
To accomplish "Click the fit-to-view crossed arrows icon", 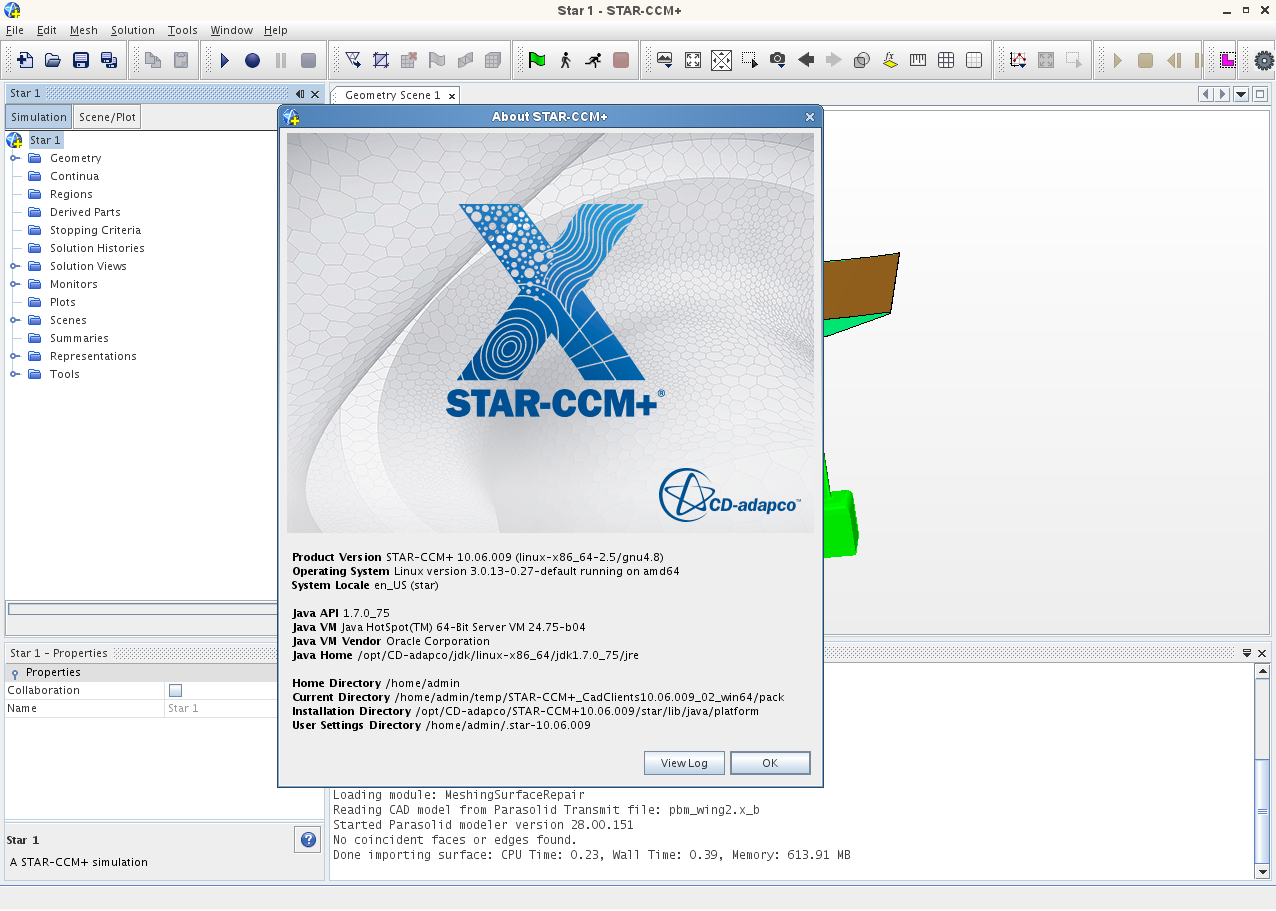I will [x=721, y=60].
